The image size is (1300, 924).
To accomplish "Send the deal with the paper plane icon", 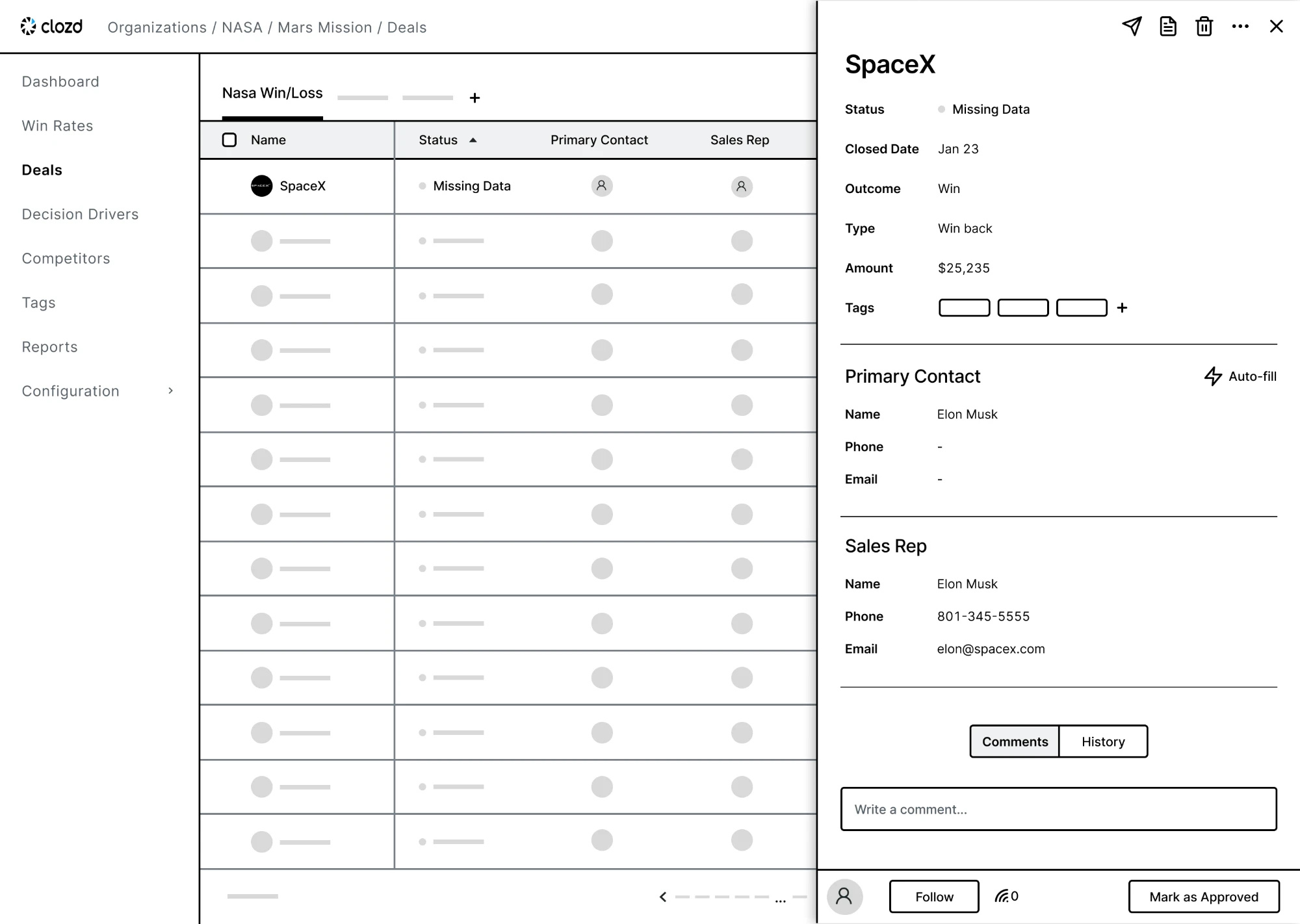I will (1132, 26).
